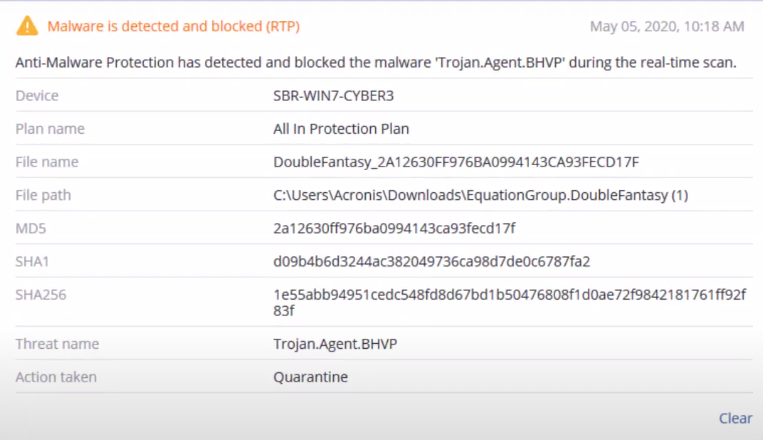Click the 'Threat name' field label
The width and height of the screenshot is (763, 440).
pos(57,344)
